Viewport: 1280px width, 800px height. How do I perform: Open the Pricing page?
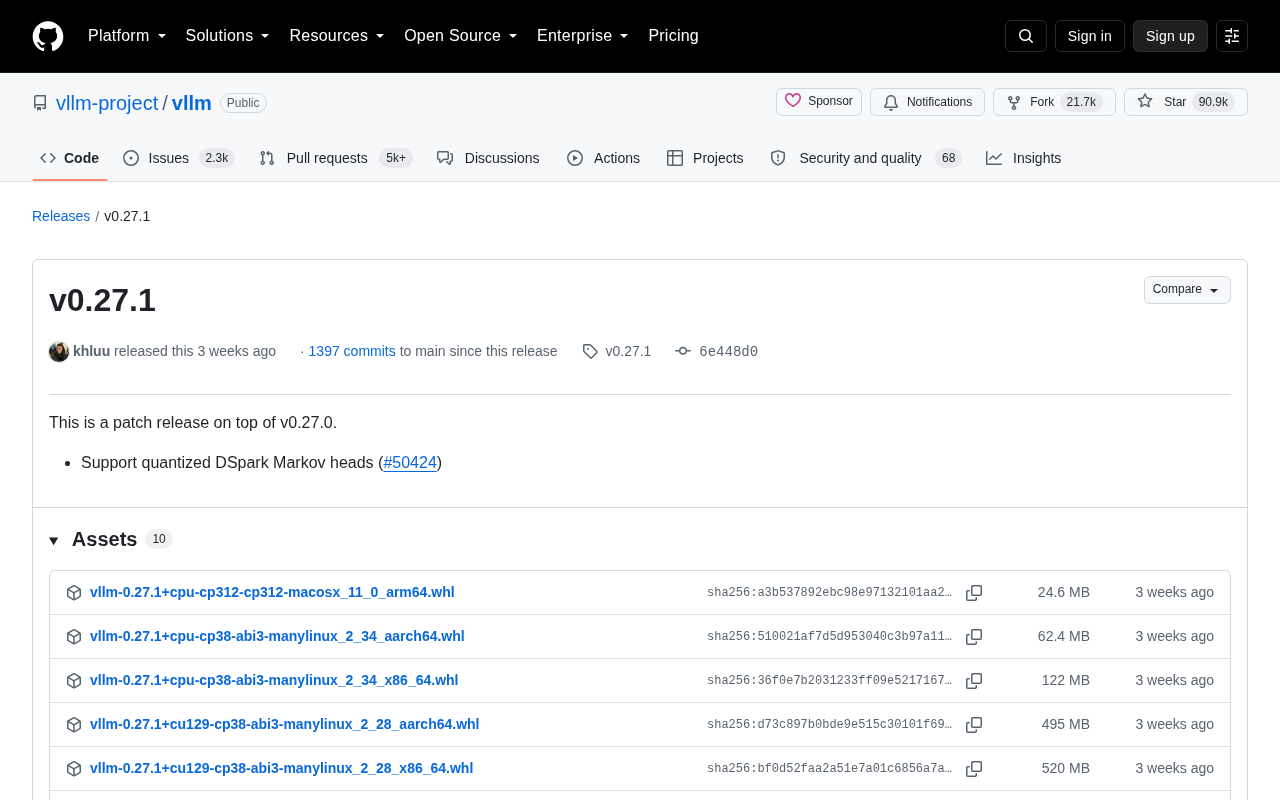tap(673, 36)
